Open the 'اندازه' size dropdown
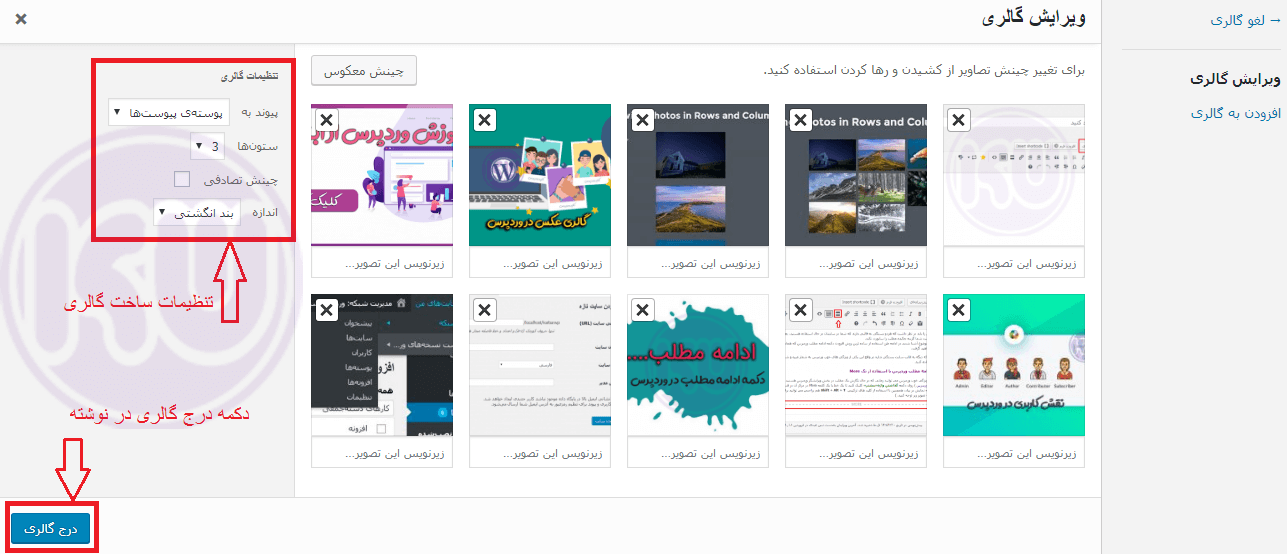The width and height of the screenshot is (1287, 554). click(197, 213)
